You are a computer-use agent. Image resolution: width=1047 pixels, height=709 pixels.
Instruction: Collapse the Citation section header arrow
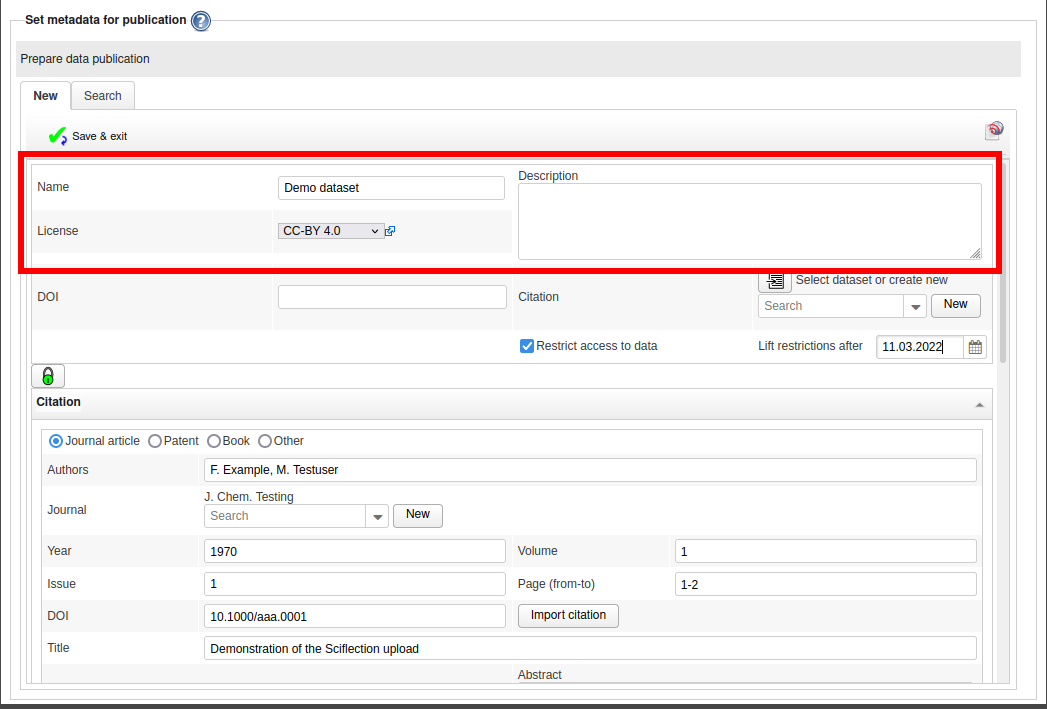(x=980, y=404)
